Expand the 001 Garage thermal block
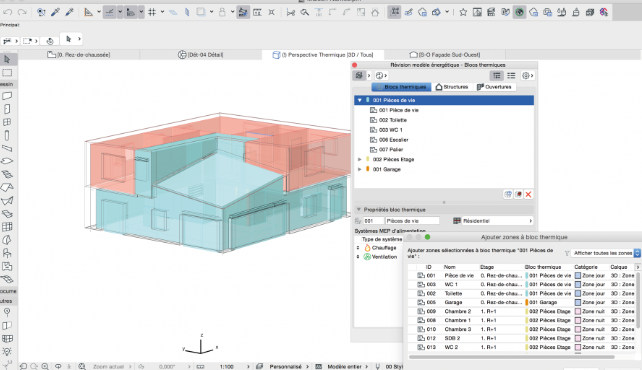Viewport: 642px width, 370px height. coord(359,169)
